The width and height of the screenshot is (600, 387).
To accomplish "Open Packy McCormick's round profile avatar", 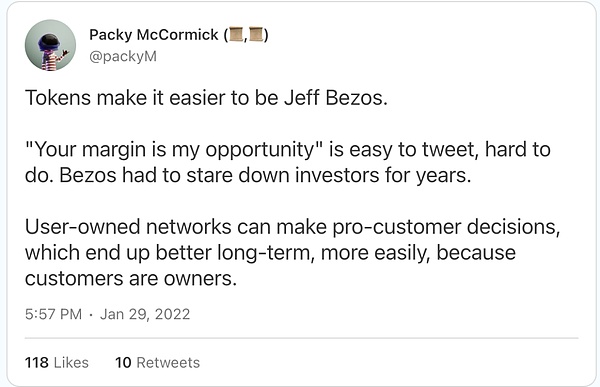I will [51, 45].
